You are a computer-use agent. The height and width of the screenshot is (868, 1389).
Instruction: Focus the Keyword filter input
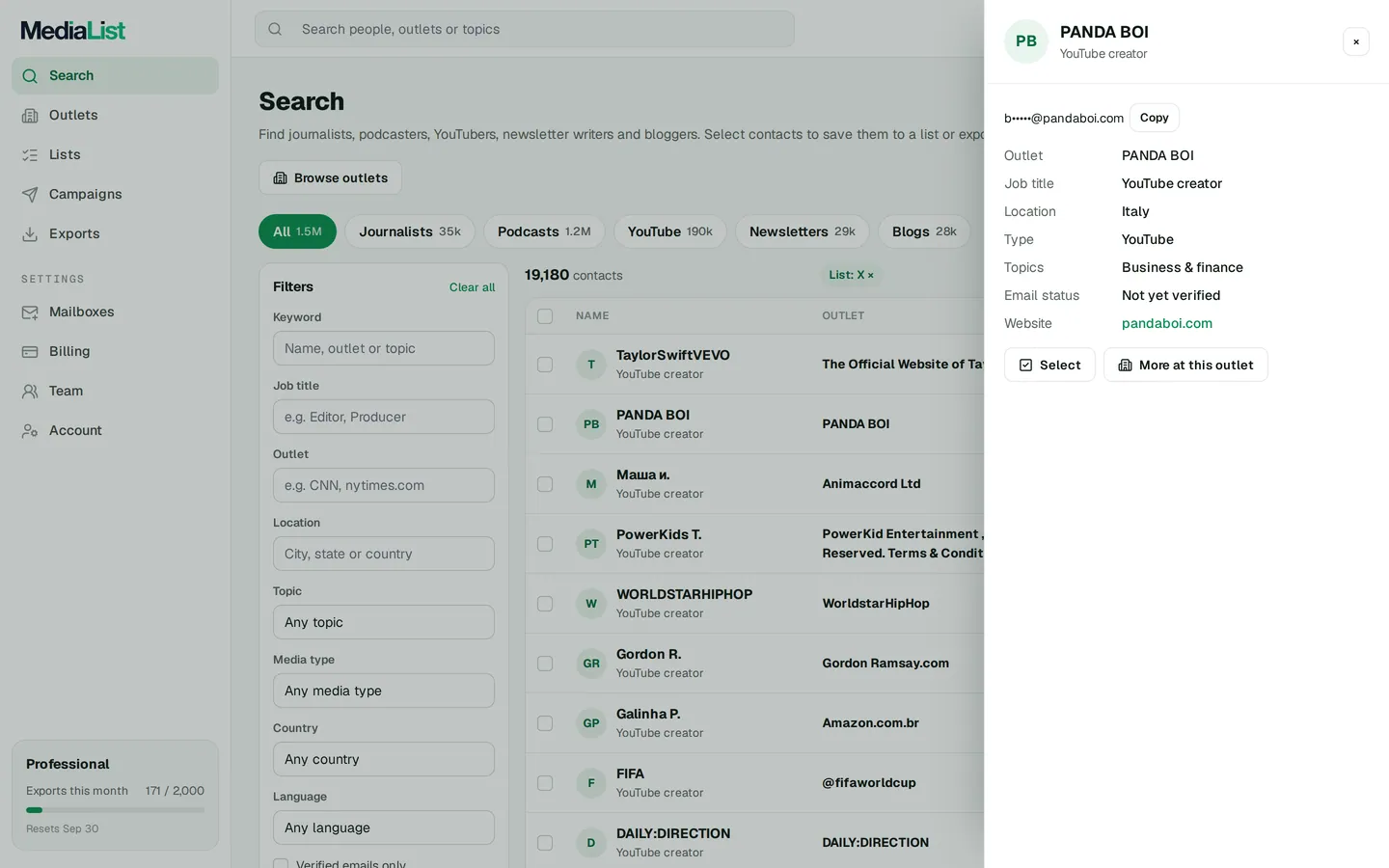[384, 348]
